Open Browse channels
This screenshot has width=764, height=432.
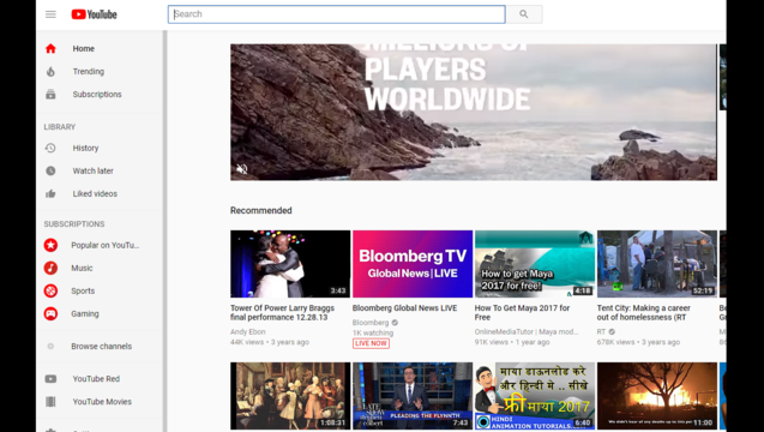click(x=99, y=346)
